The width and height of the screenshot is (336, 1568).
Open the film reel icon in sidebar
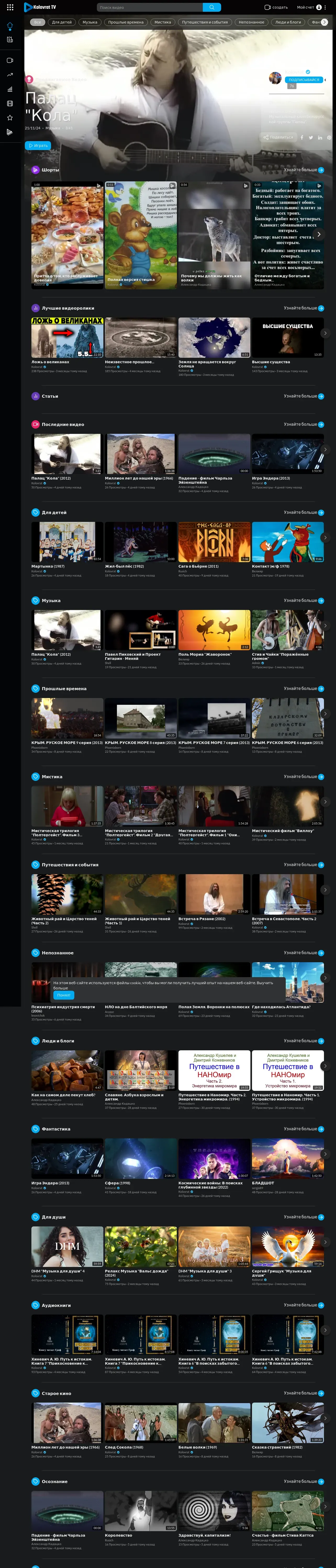coord(10,103)
